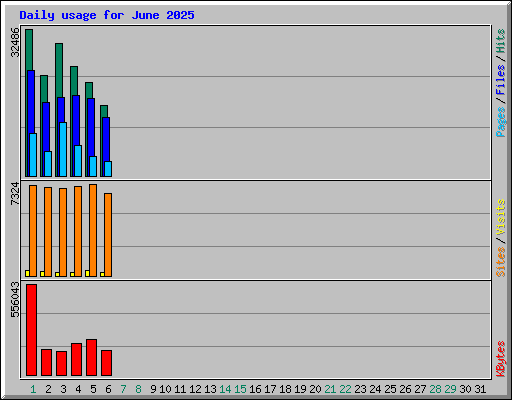This screenshot has width=512, height=400.
Task: Click day 3 on the x-axis
Action: tap(63, 389)
